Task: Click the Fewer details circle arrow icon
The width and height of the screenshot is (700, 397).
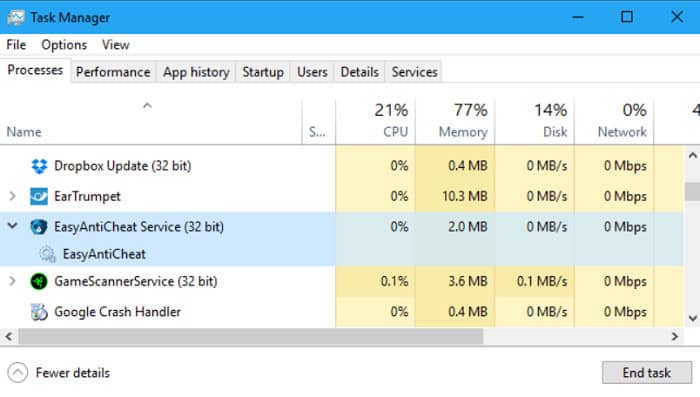Action: click(x=17, y=372)
